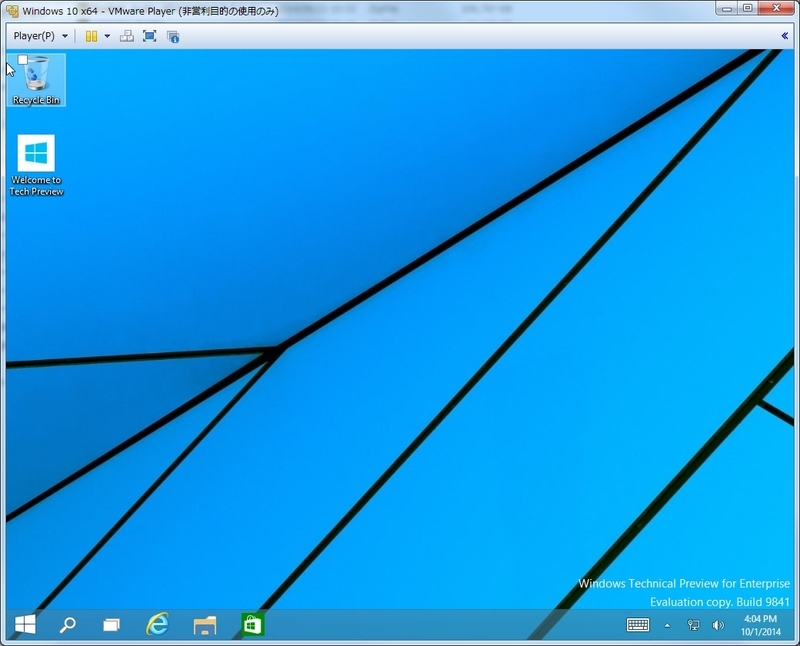This screenshot has height=646, width=800.
Task: Open the Windows Start button
Action: (x=25, y=625)
